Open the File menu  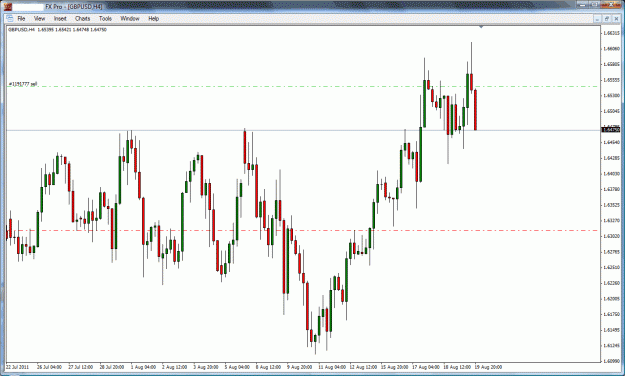point(21,18)
